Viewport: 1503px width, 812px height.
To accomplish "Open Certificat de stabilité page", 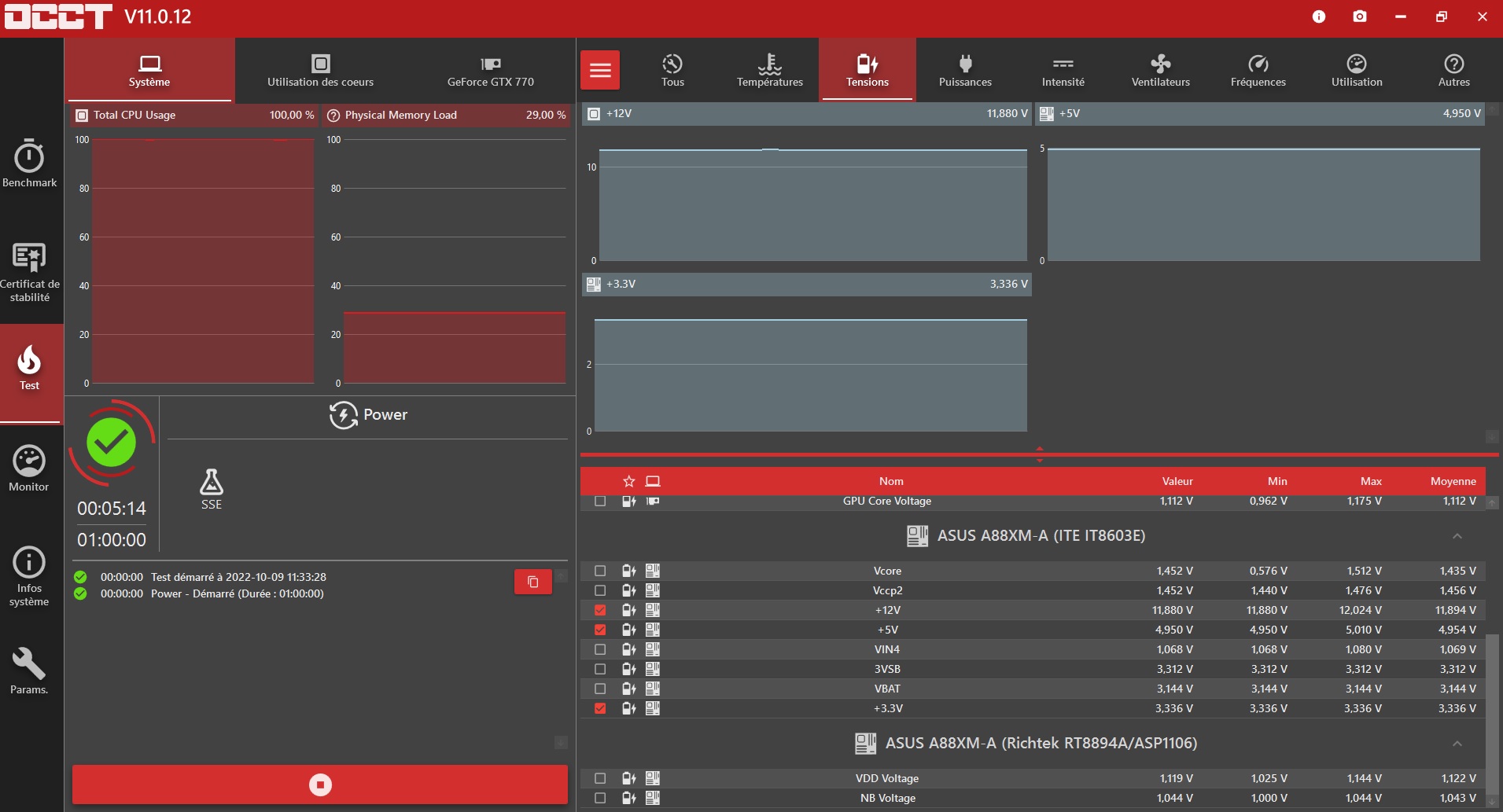I will tap(29, 272).
